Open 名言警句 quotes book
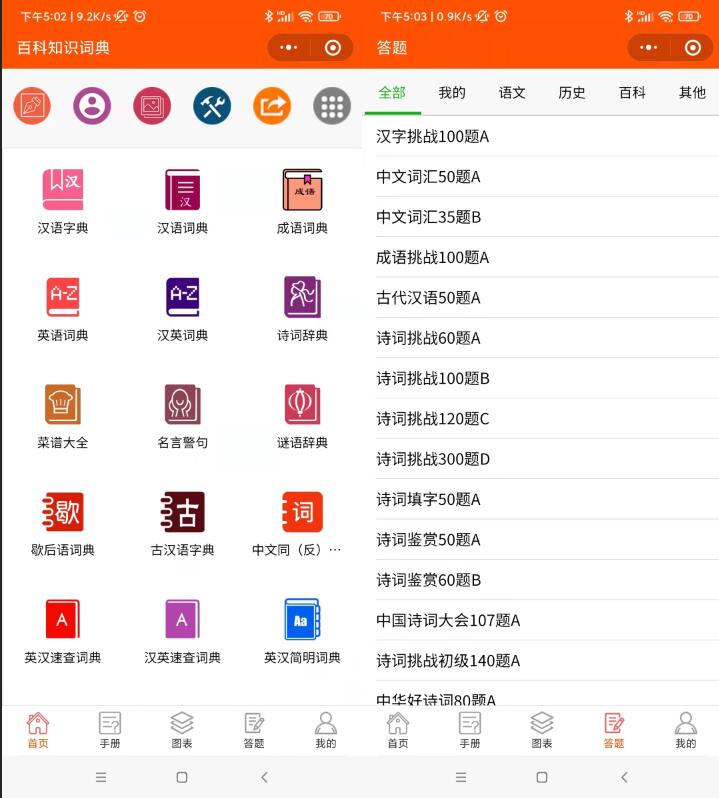719x798 pixels. (182, 416)
